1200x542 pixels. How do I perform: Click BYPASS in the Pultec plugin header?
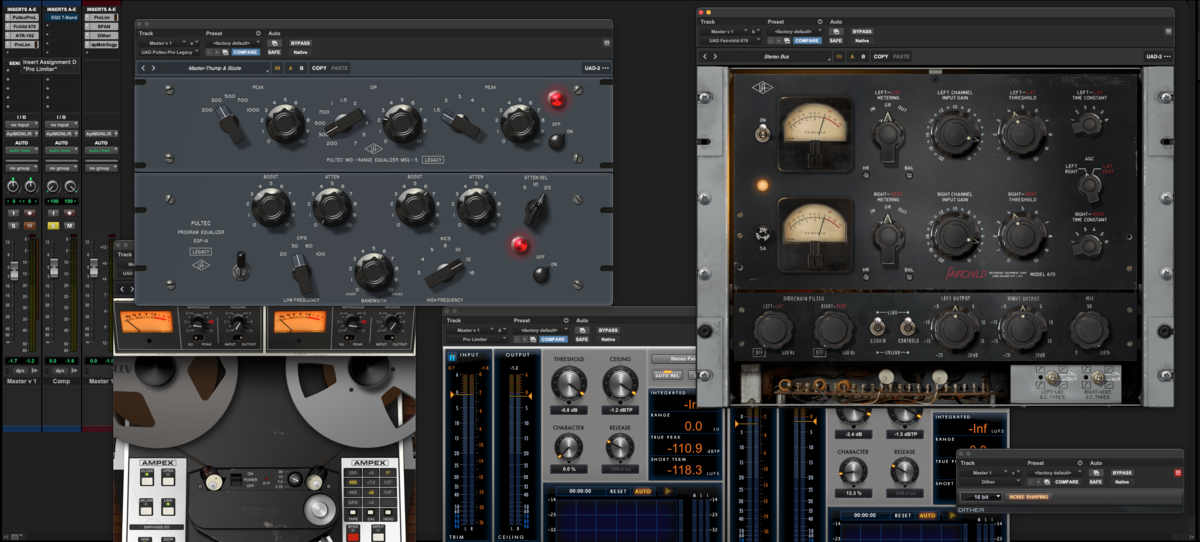tap(300, 43)
